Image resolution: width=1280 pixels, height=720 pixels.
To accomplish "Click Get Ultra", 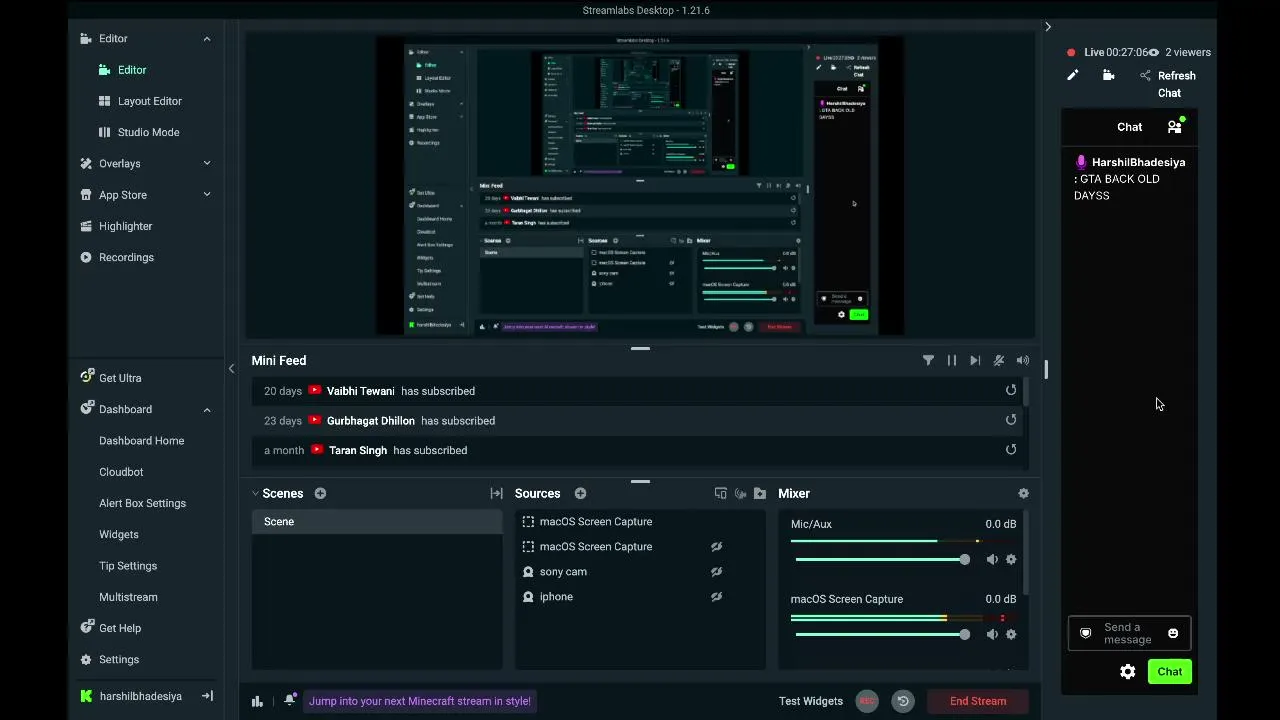I will (x=120, y=378).
